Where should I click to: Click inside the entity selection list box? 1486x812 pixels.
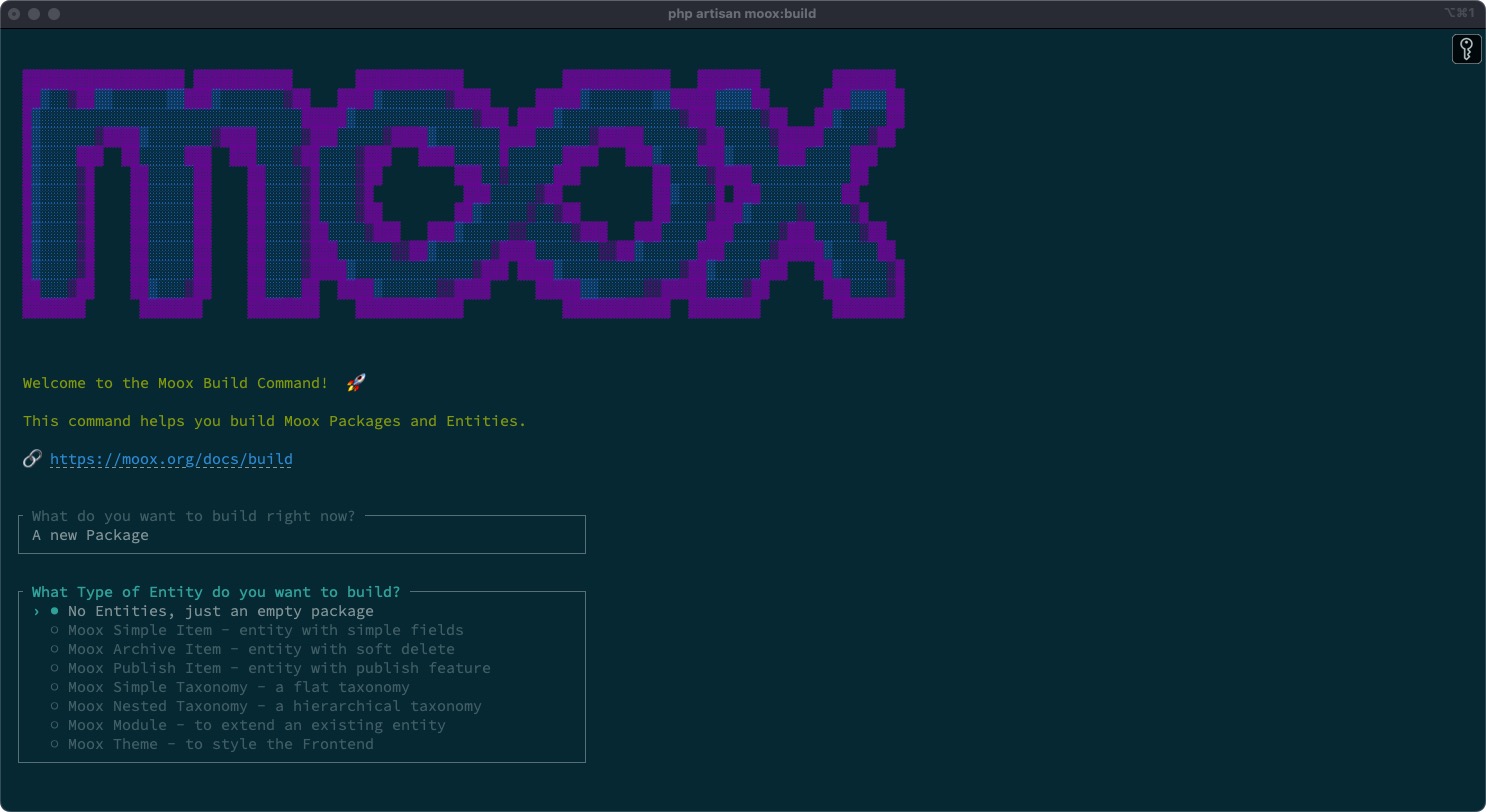(301, 677)
